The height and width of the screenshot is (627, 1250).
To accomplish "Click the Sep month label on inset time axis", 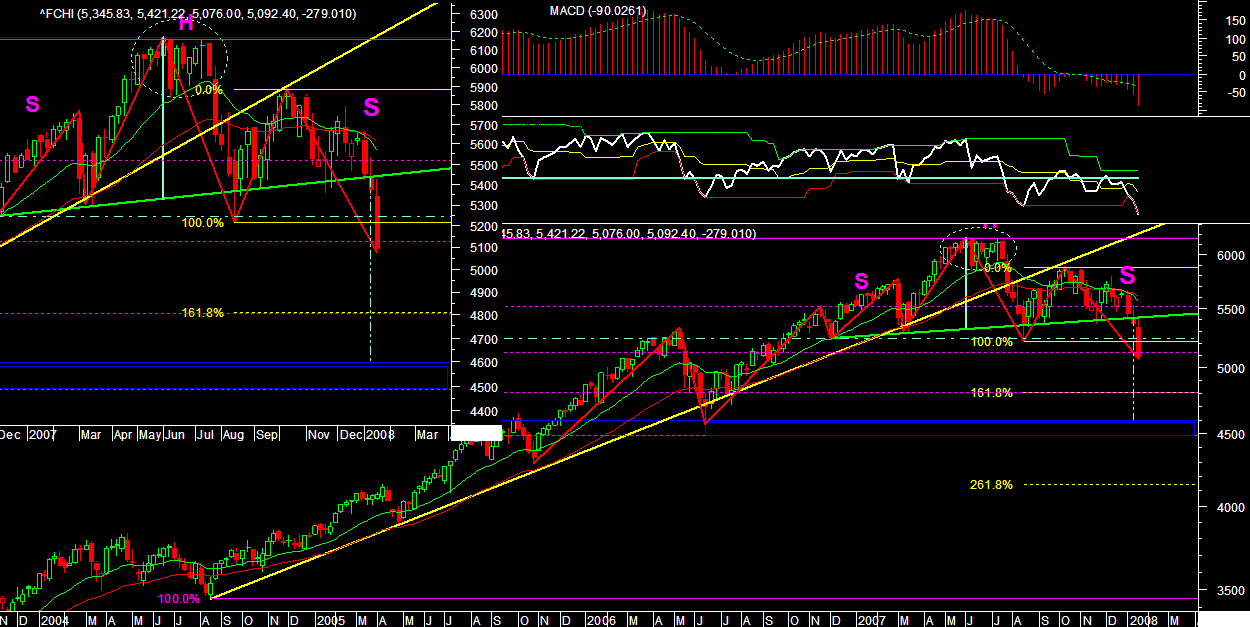I will [x=268, y=435].
